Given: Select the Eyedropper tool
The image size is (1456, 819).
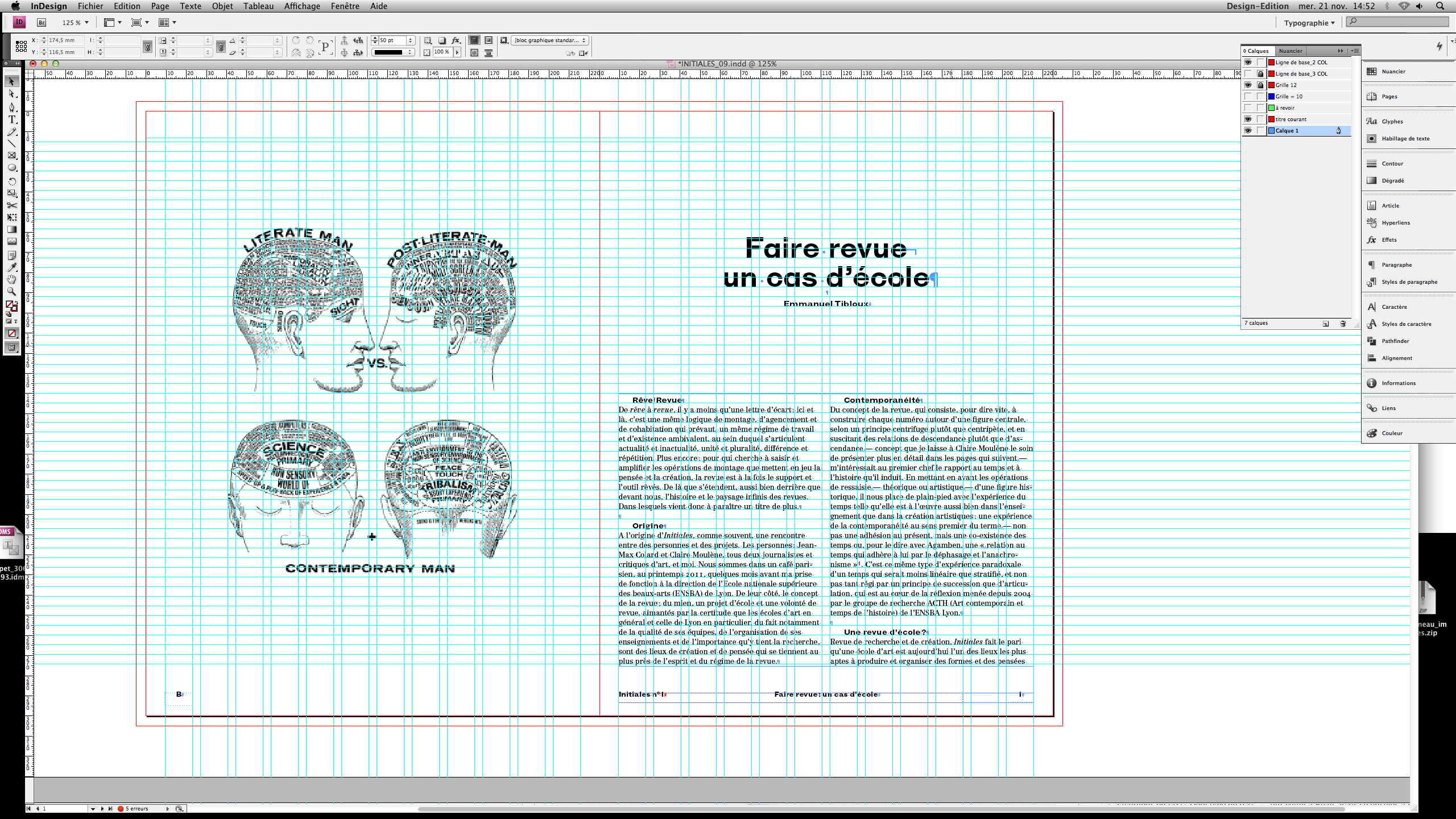Looking at the screenshot, I should 11,267.
